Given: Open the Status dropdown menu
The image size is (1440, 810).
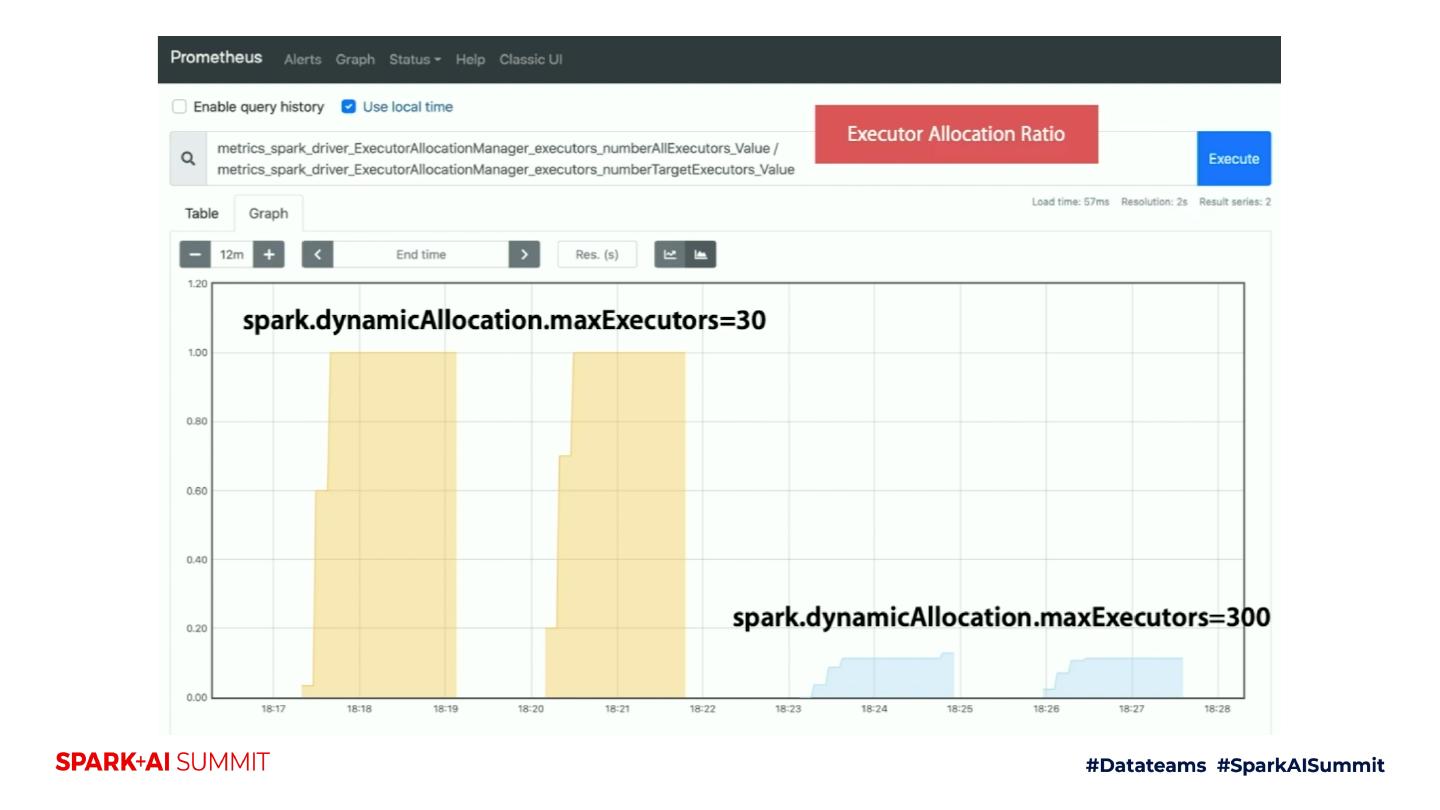Looking at the screenshot, I should pos(415,60).
